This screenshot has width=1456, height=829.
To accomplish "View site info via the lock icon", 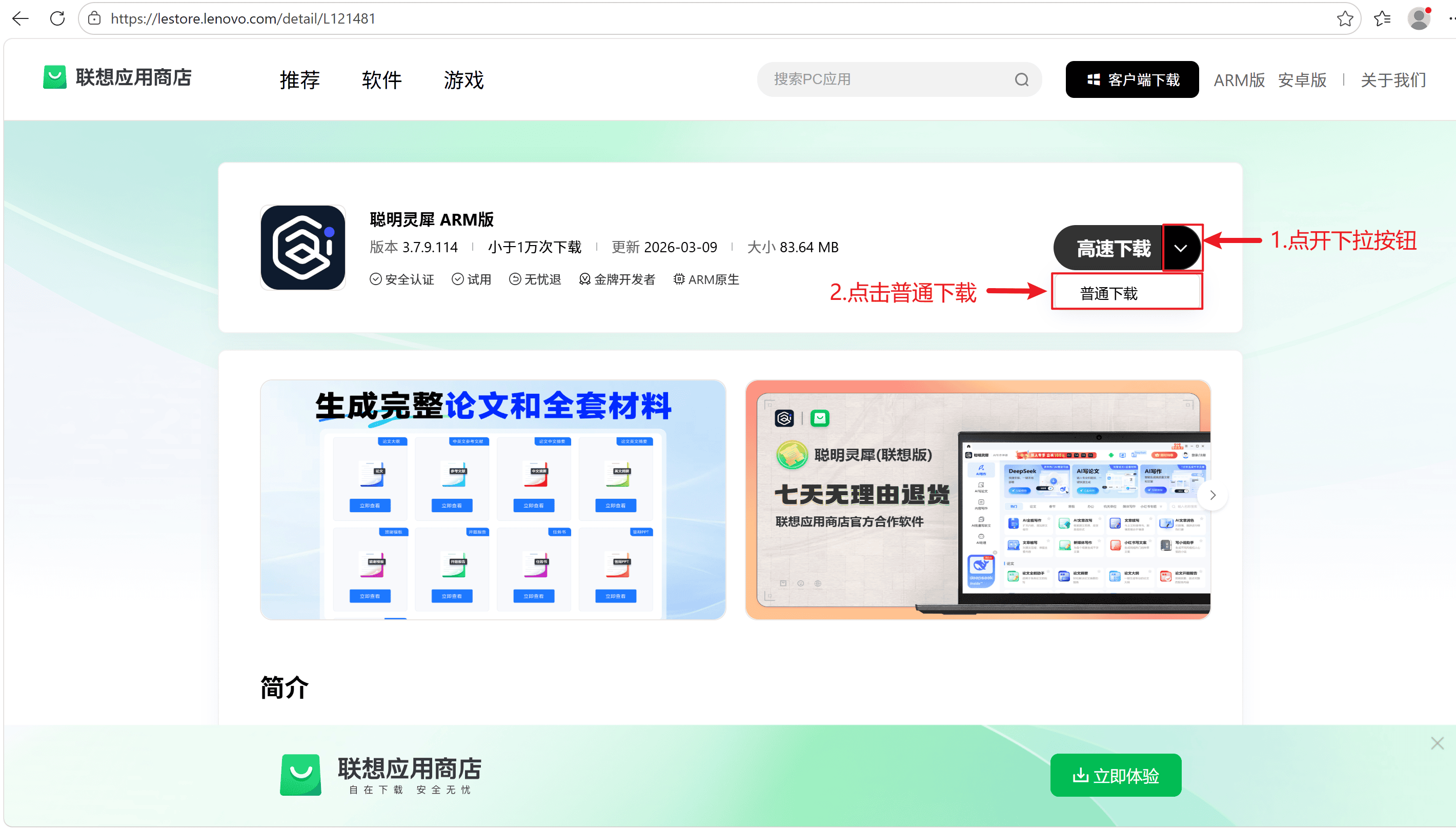I will [94, 19].
